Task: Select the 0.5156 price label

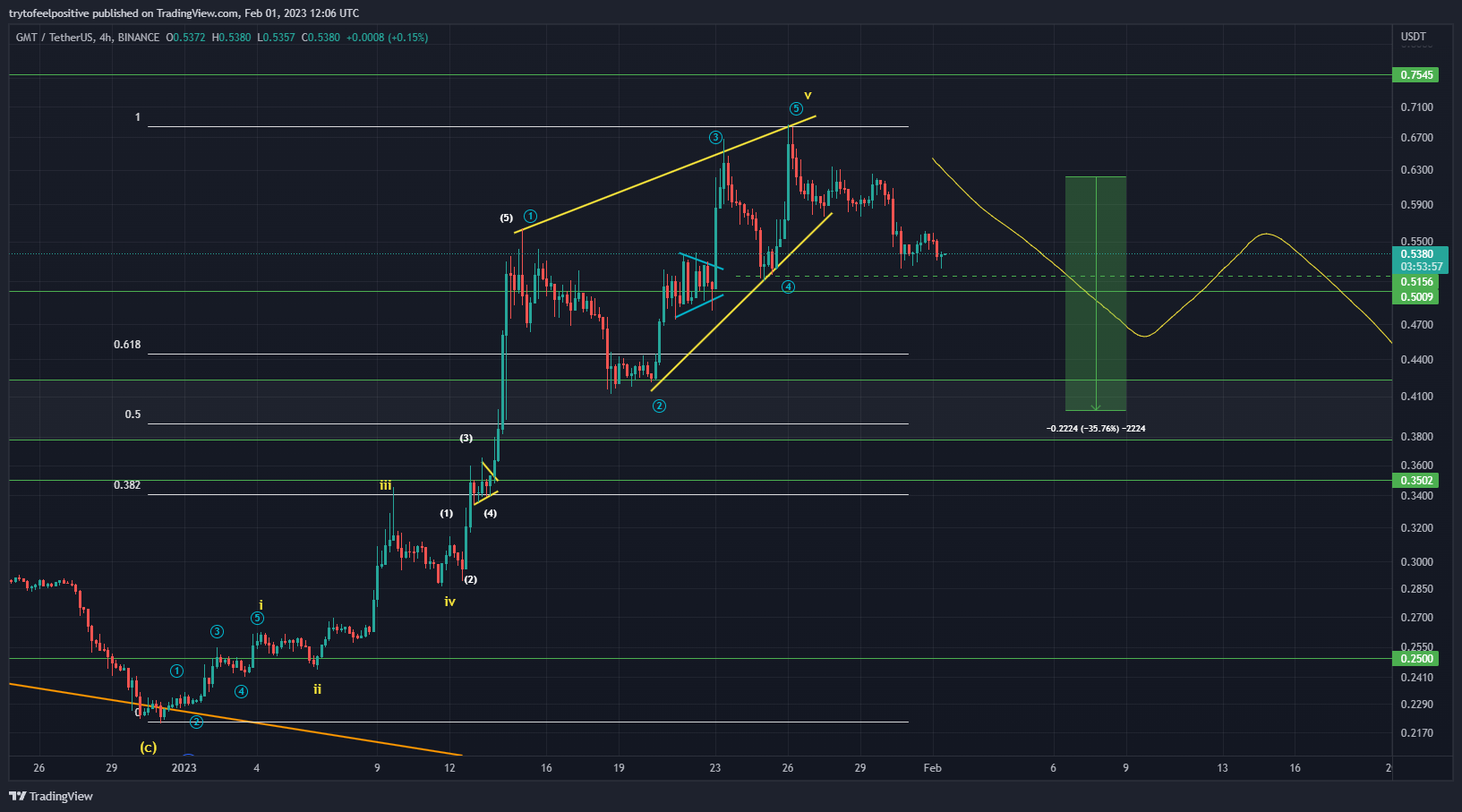Action: click(1416, 282)
